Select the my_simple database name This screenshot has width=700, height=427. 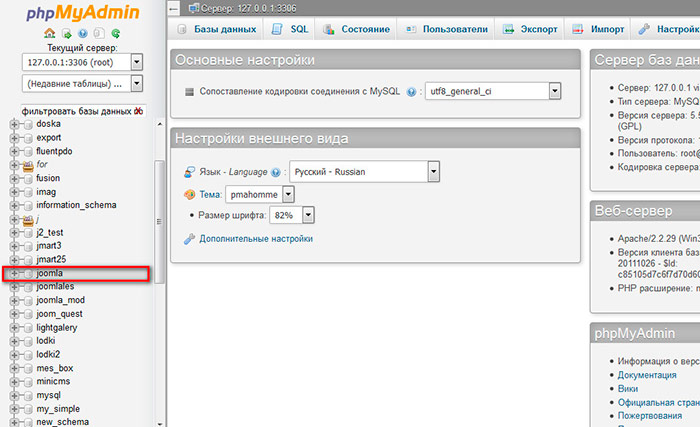click(x=58, y=409)
